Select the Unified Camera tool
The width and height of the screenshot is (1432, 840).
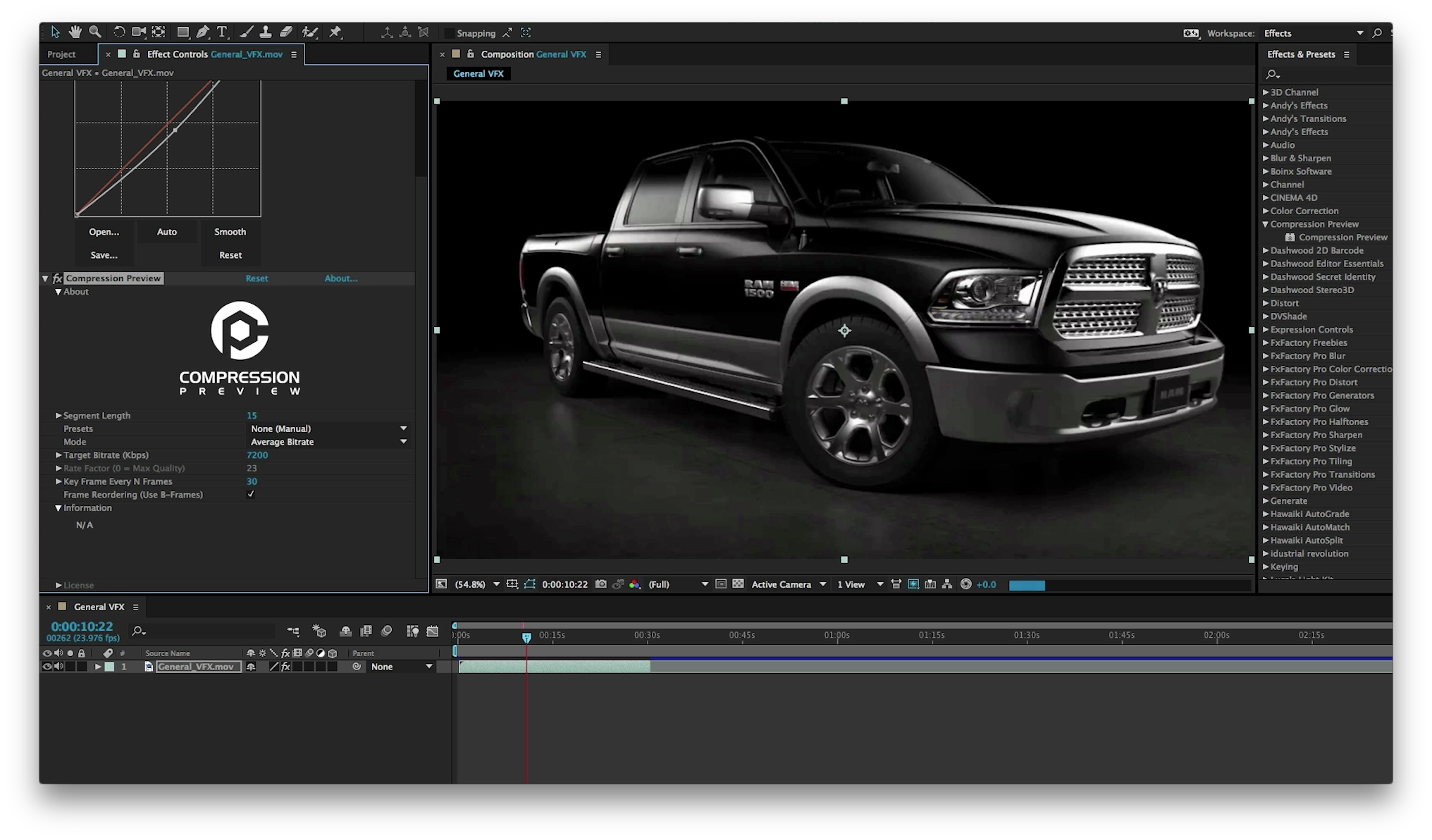(x=139, y=32)
